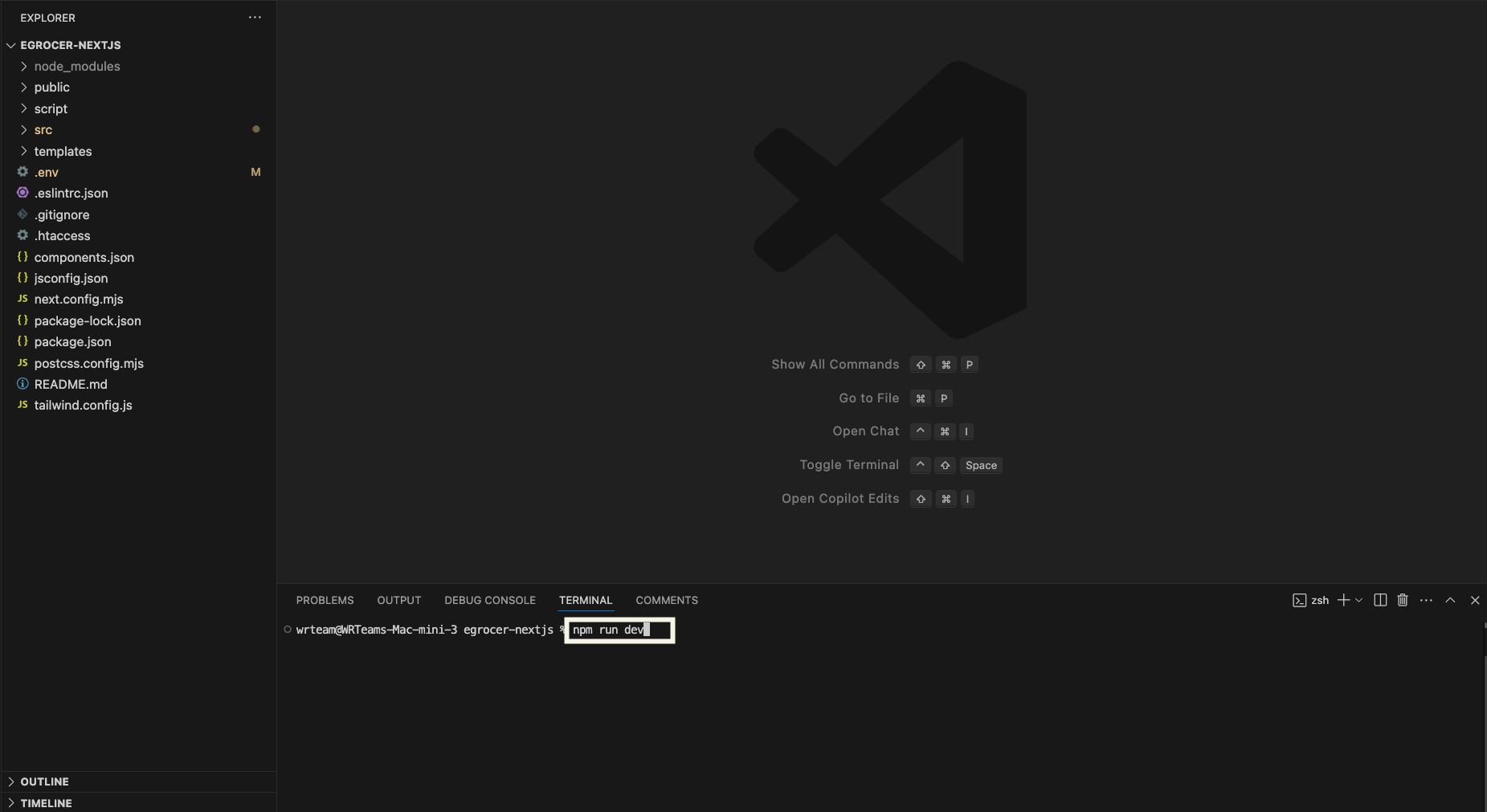Split the terminal panel
1487x812 pixels.
click(1380, 600)
